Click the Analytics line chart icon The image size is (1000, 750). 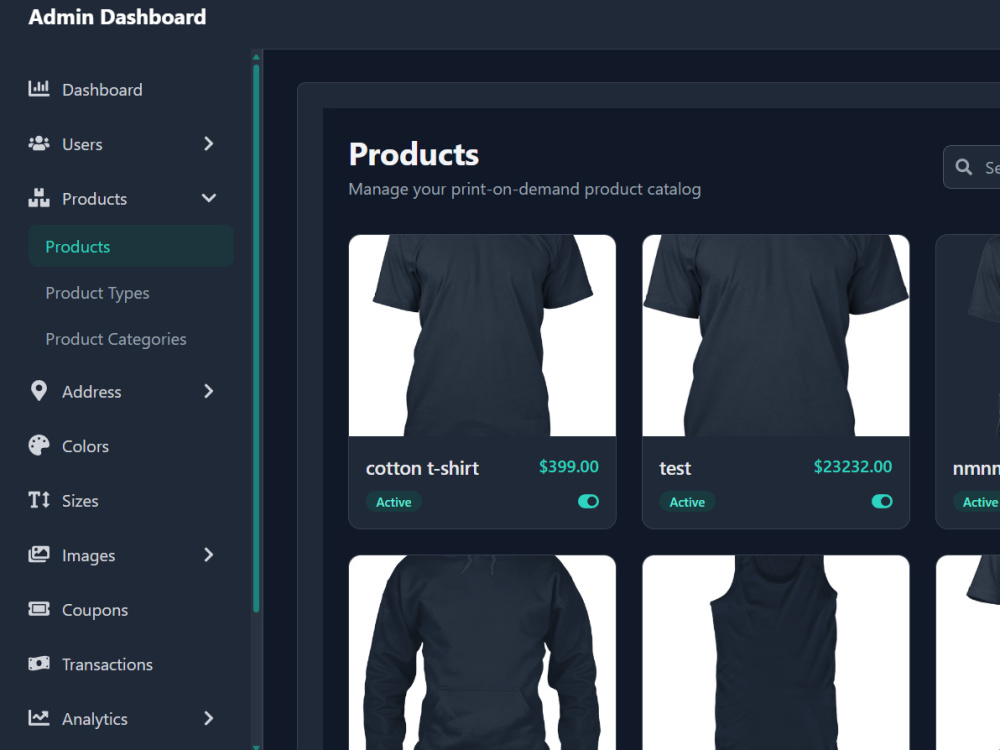[x=39, y=718]
